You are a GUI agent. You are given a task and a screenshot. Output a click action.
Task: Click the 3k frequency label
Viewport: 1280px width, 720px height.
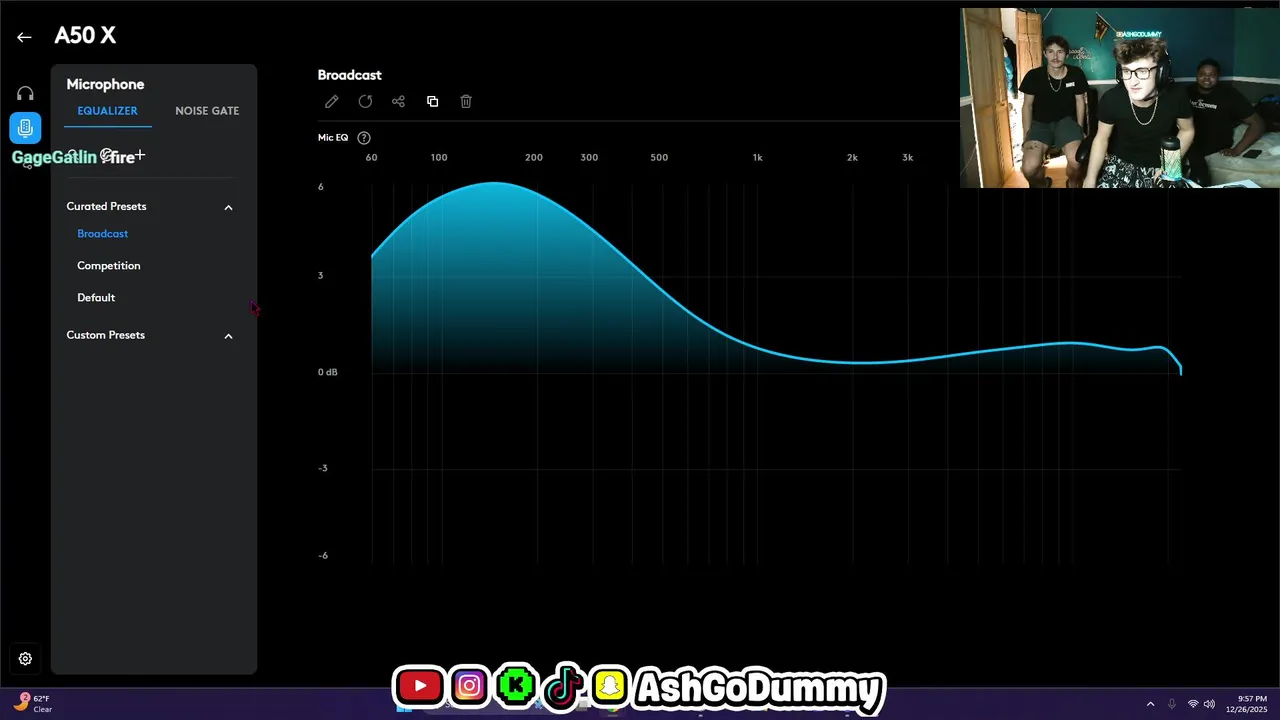[907, 158]
